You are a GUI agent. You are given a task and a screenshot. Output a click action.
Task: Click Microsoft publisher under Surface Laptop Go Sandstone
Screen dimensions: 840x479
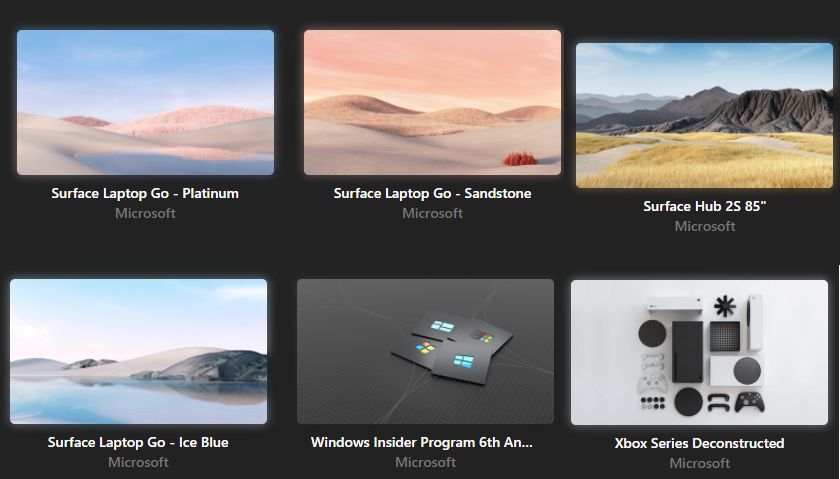pos(432,213)
